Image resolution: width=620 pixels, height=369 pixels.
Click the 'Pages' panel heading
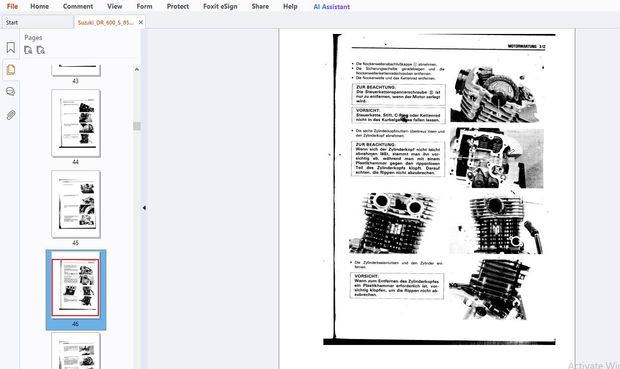33,38
